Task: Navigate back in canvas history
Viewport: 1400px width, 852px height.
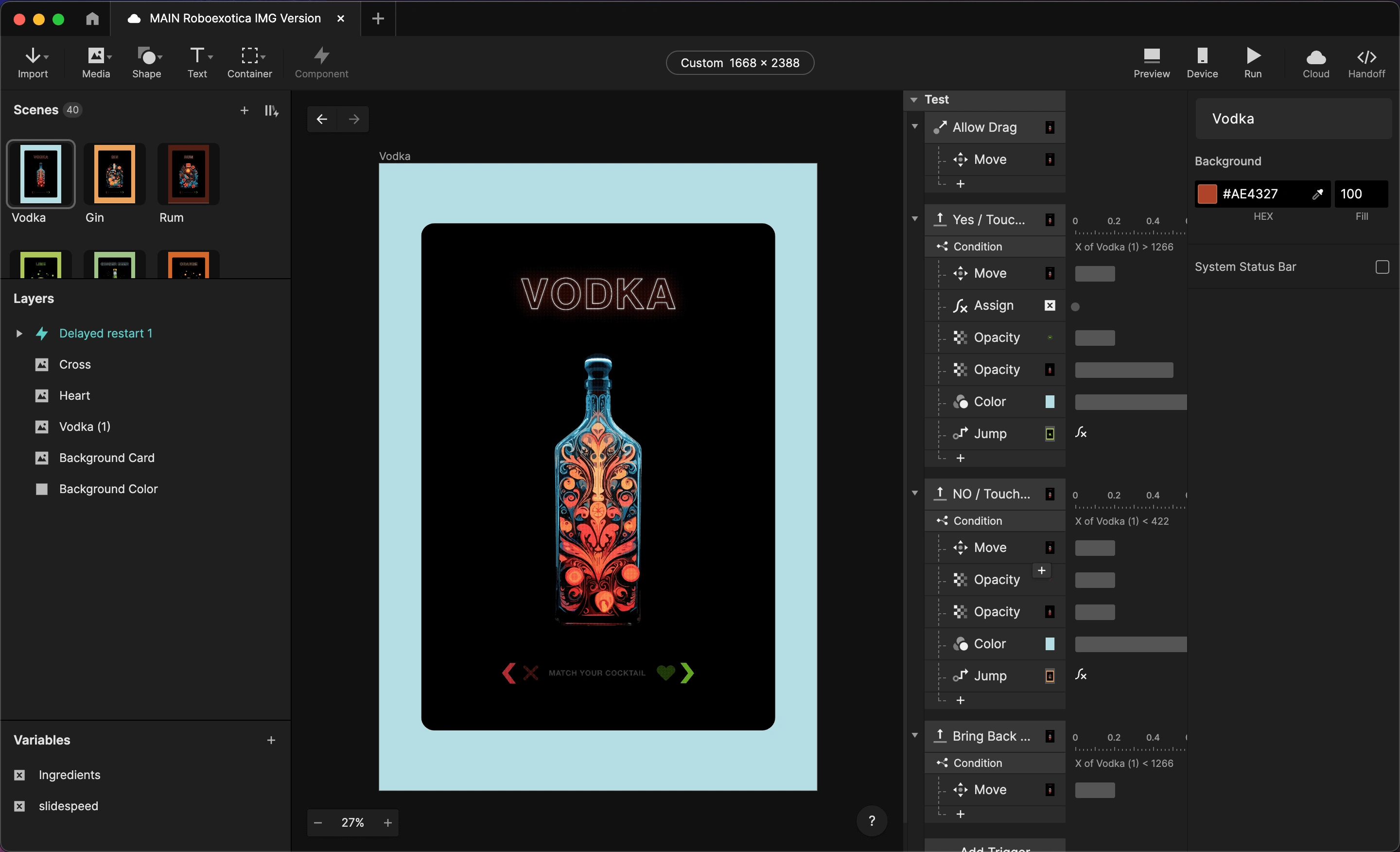Action: (x=322, y=119)
